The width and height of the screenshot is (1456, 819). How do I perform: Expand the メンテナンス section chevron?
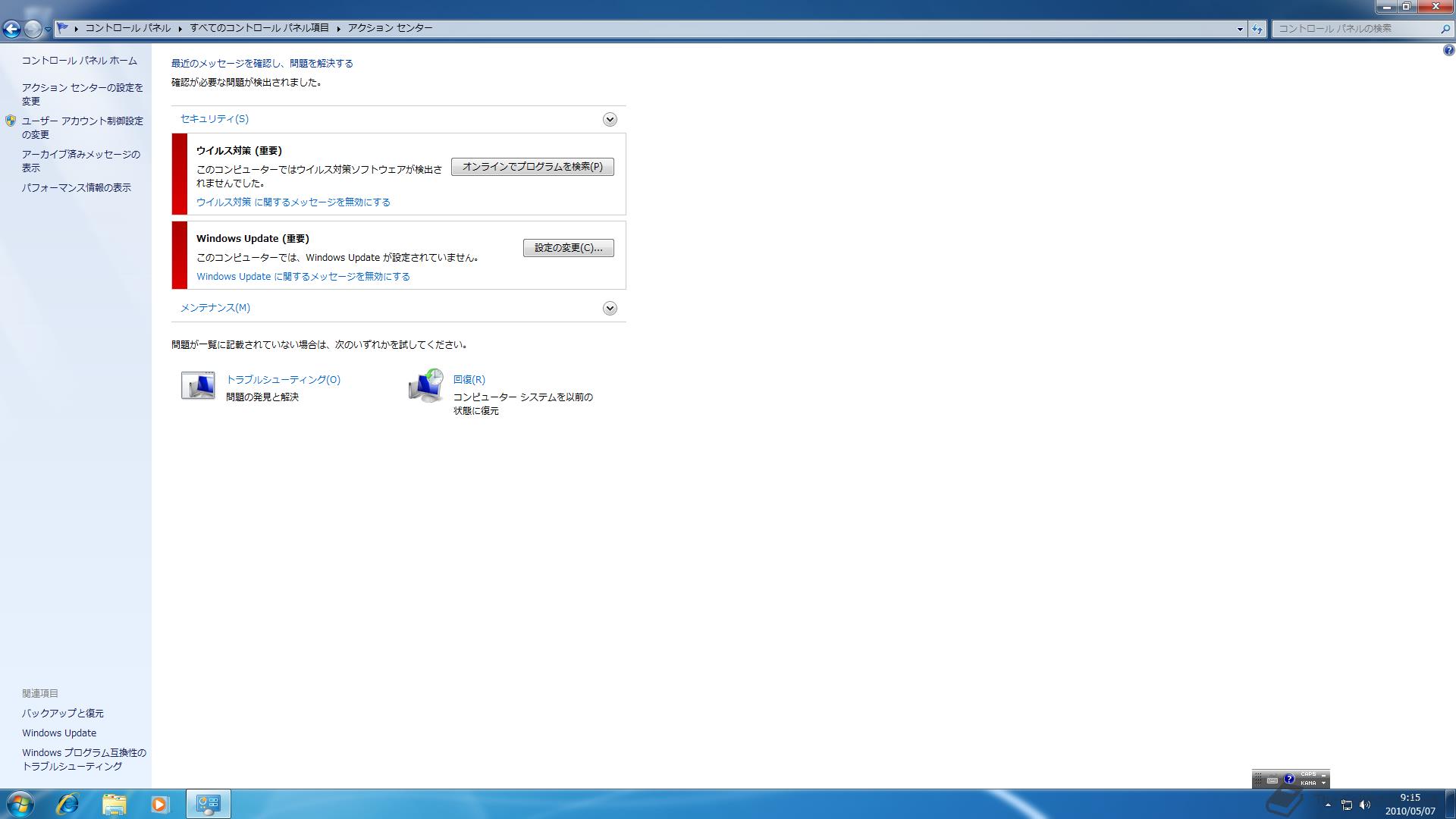point(610,309)
